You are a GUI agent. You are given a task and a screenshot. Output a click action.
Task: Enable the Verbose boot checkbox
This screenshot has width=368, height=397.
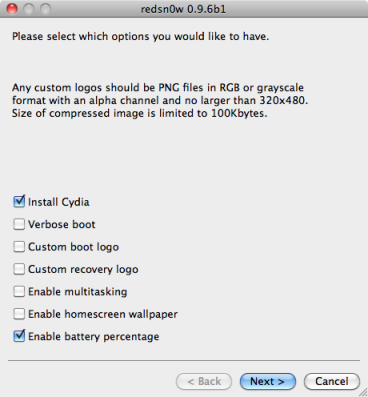19,224
